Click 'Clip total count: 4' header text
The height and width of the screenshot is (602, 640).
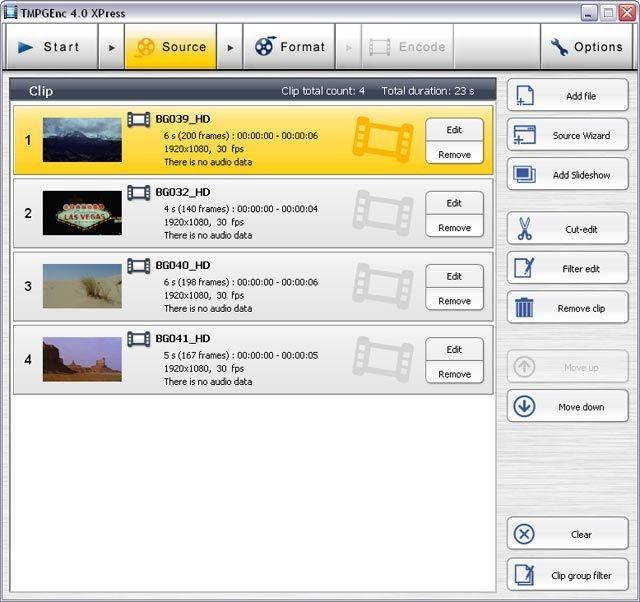tap(323, 91)
